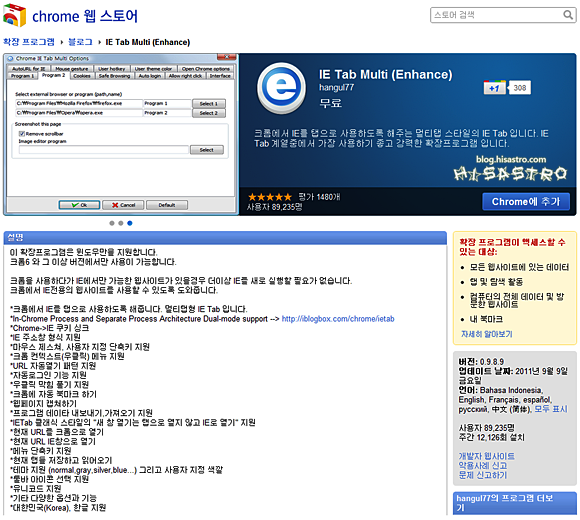Screen dimensions: 580x520
Task: Click the blog.hisastro.com text
Action: 511,159
